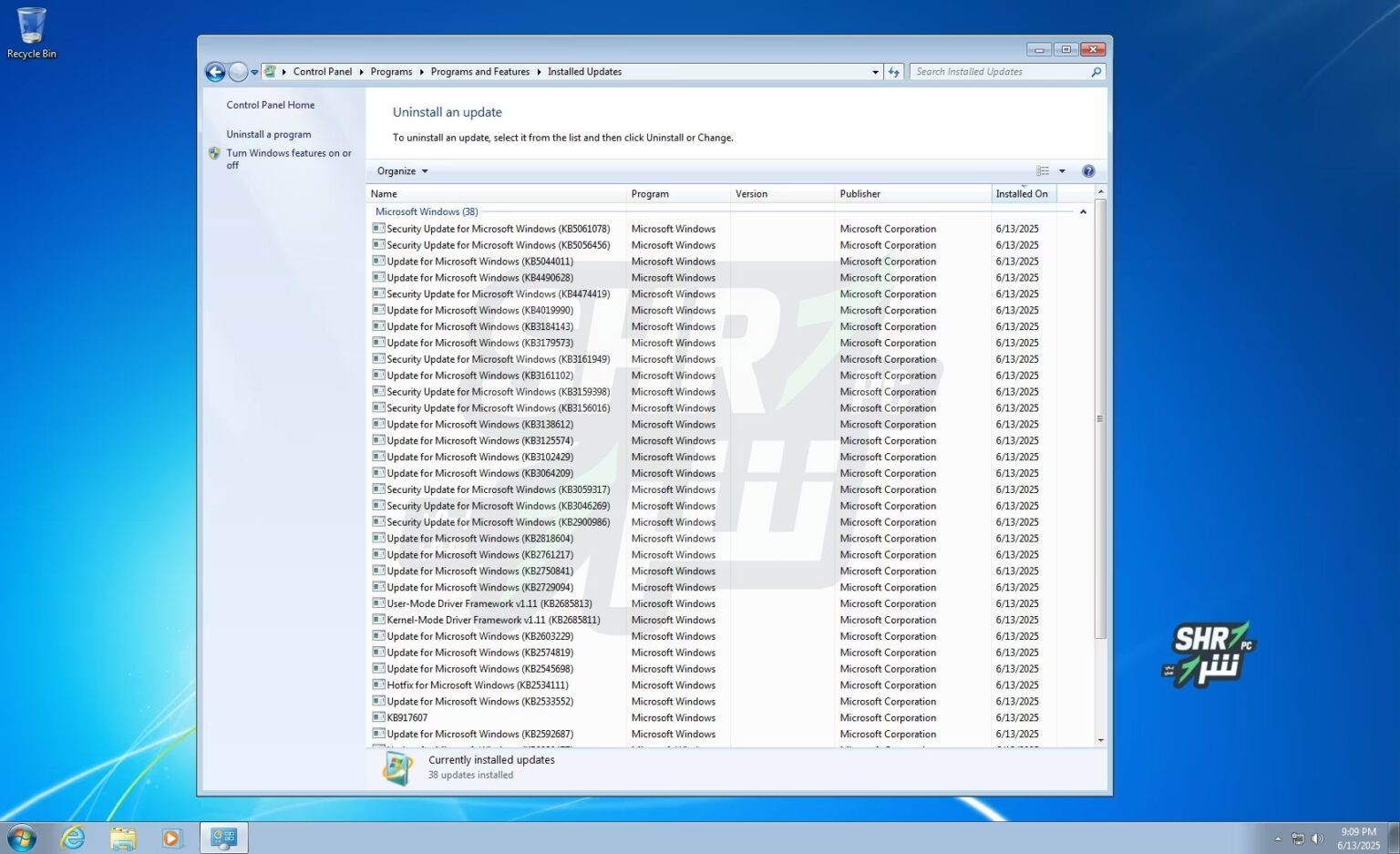This screenshot has height=854, width=1400.
Task: Open the address bar history dropdown
Action: (875, 71)
